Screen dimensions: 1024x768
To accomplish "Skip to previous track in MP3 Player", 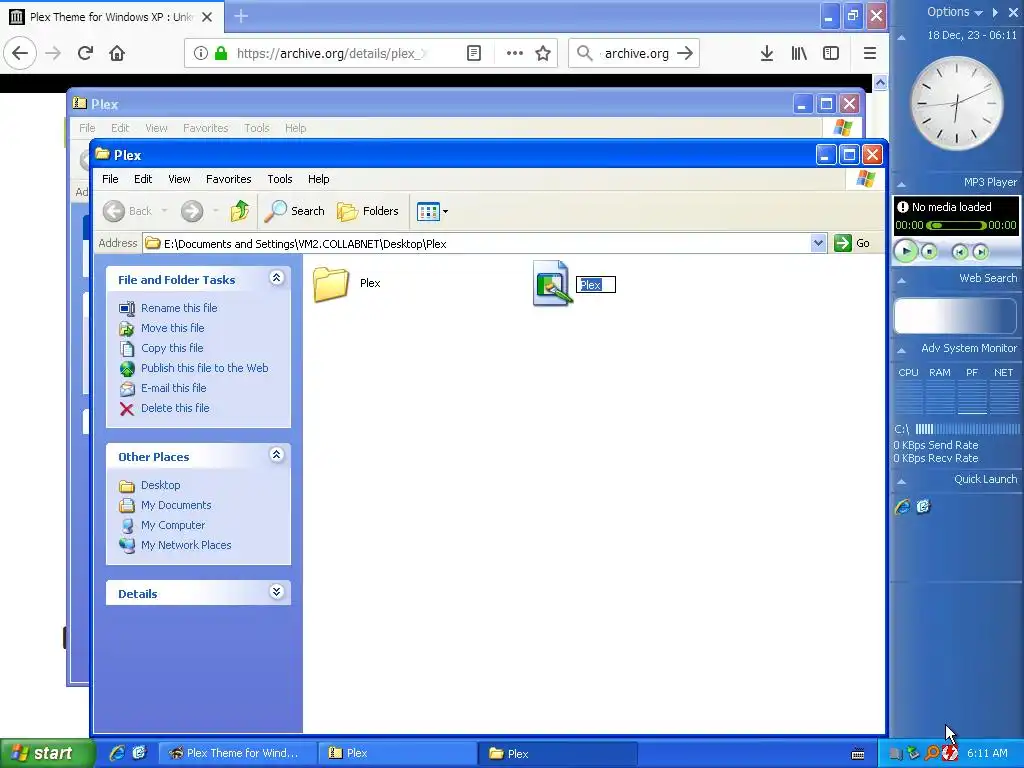I will tap(959, 251).
